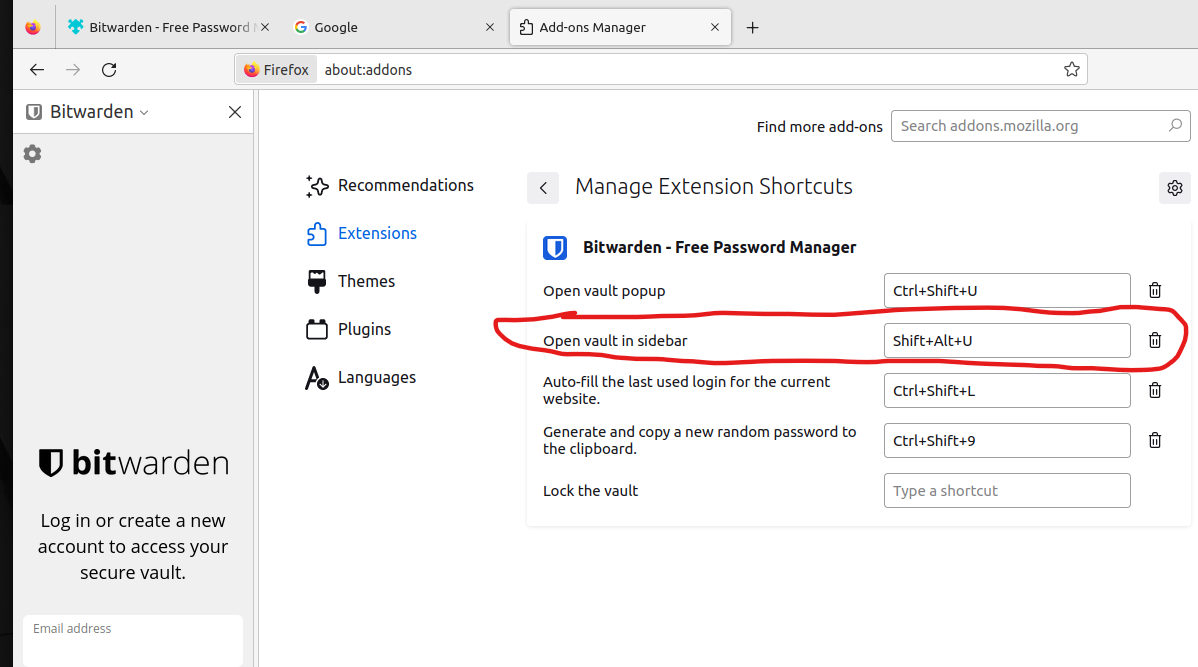Click the search magnifier icon
The width and height of the screenshot is (1198, 667).
coord(1175,125)
